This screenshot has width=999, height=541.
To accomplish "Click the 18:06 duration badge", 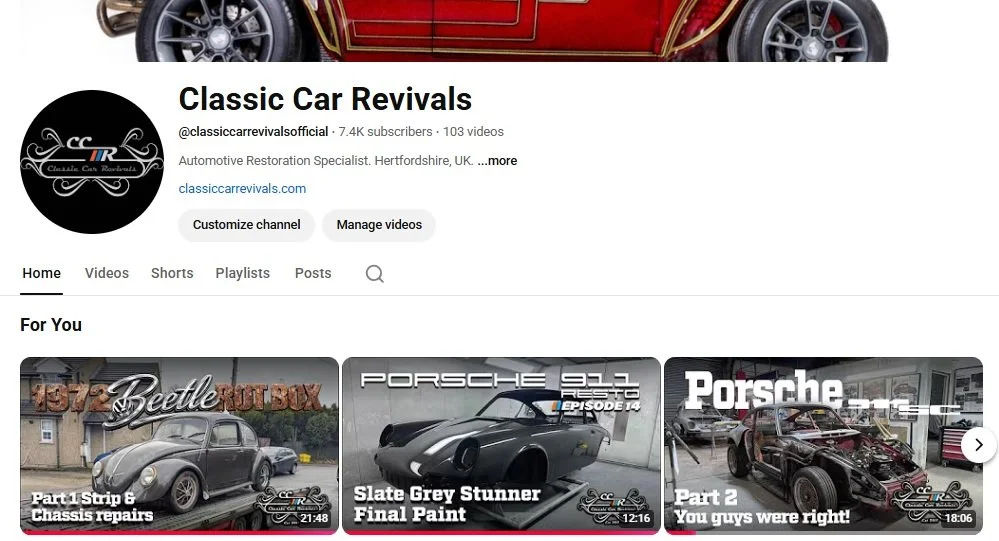I will pos(959,519).
